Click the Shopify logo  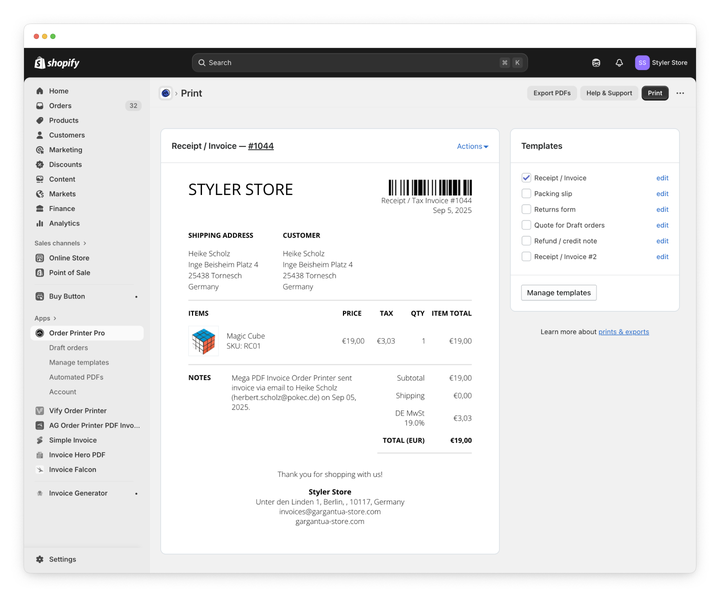point(57,63)
